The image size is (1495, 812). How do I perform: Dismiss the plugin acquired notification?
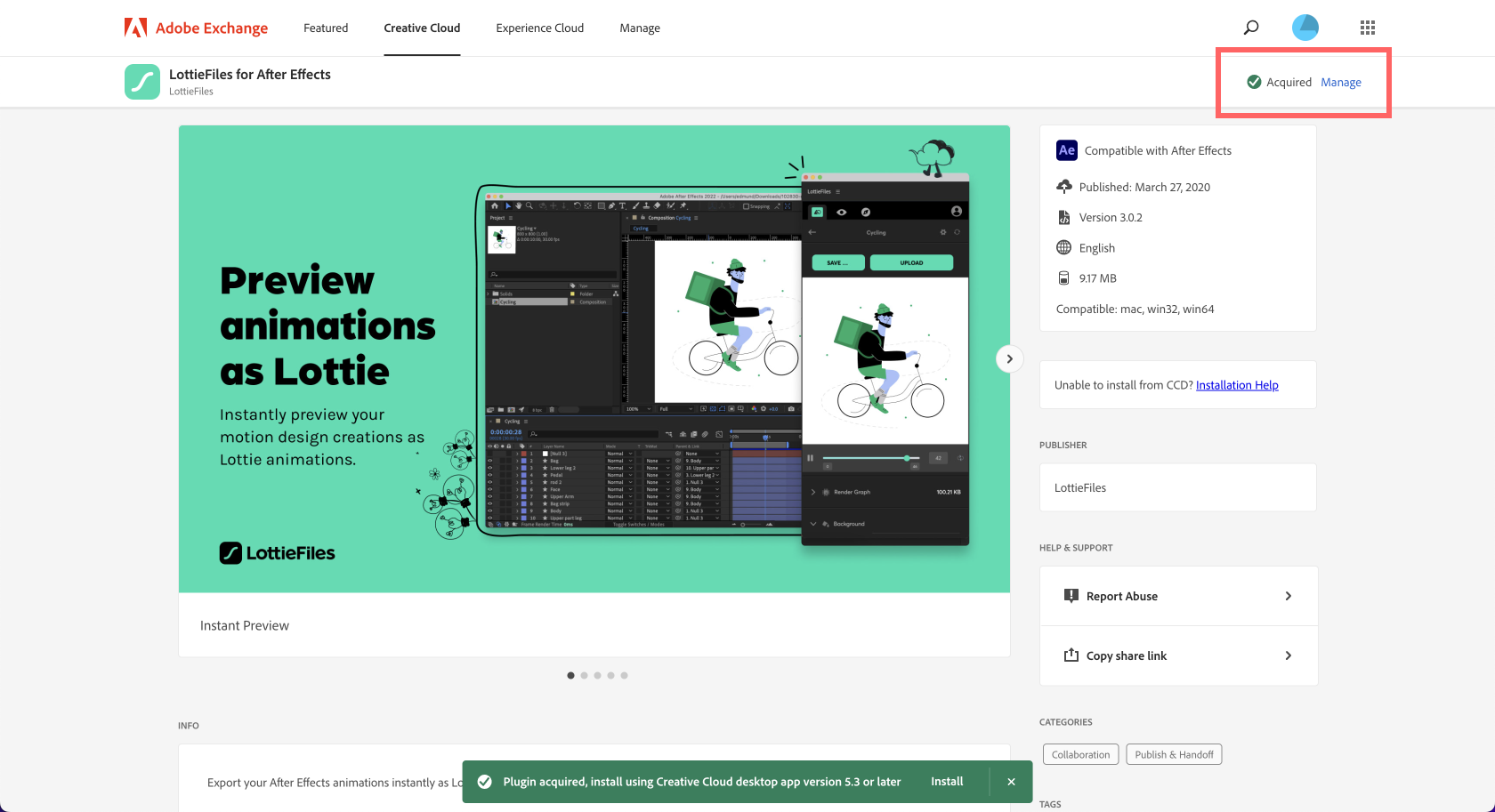(1011, 782)
